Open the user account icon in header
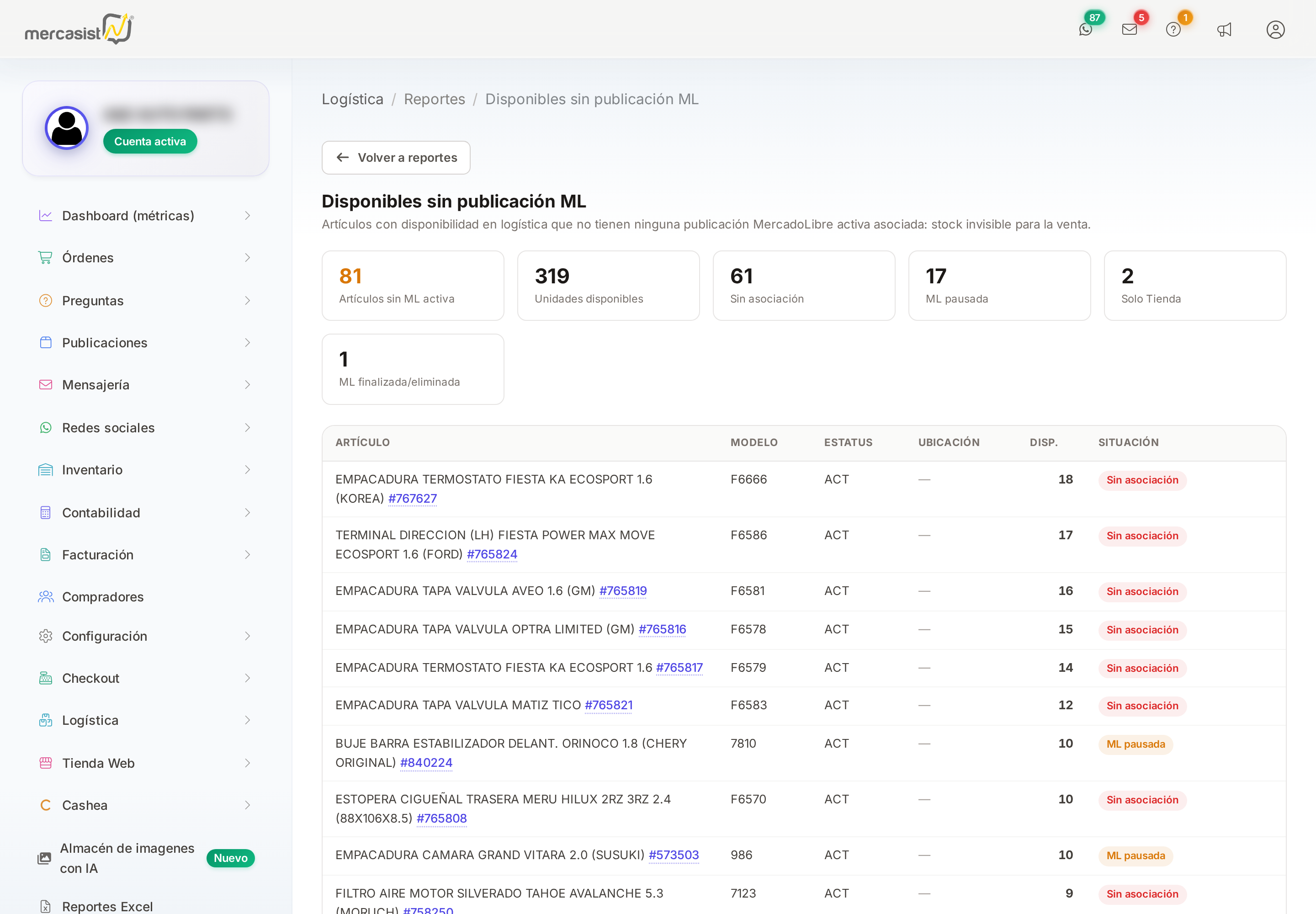 click(1275, 29)
